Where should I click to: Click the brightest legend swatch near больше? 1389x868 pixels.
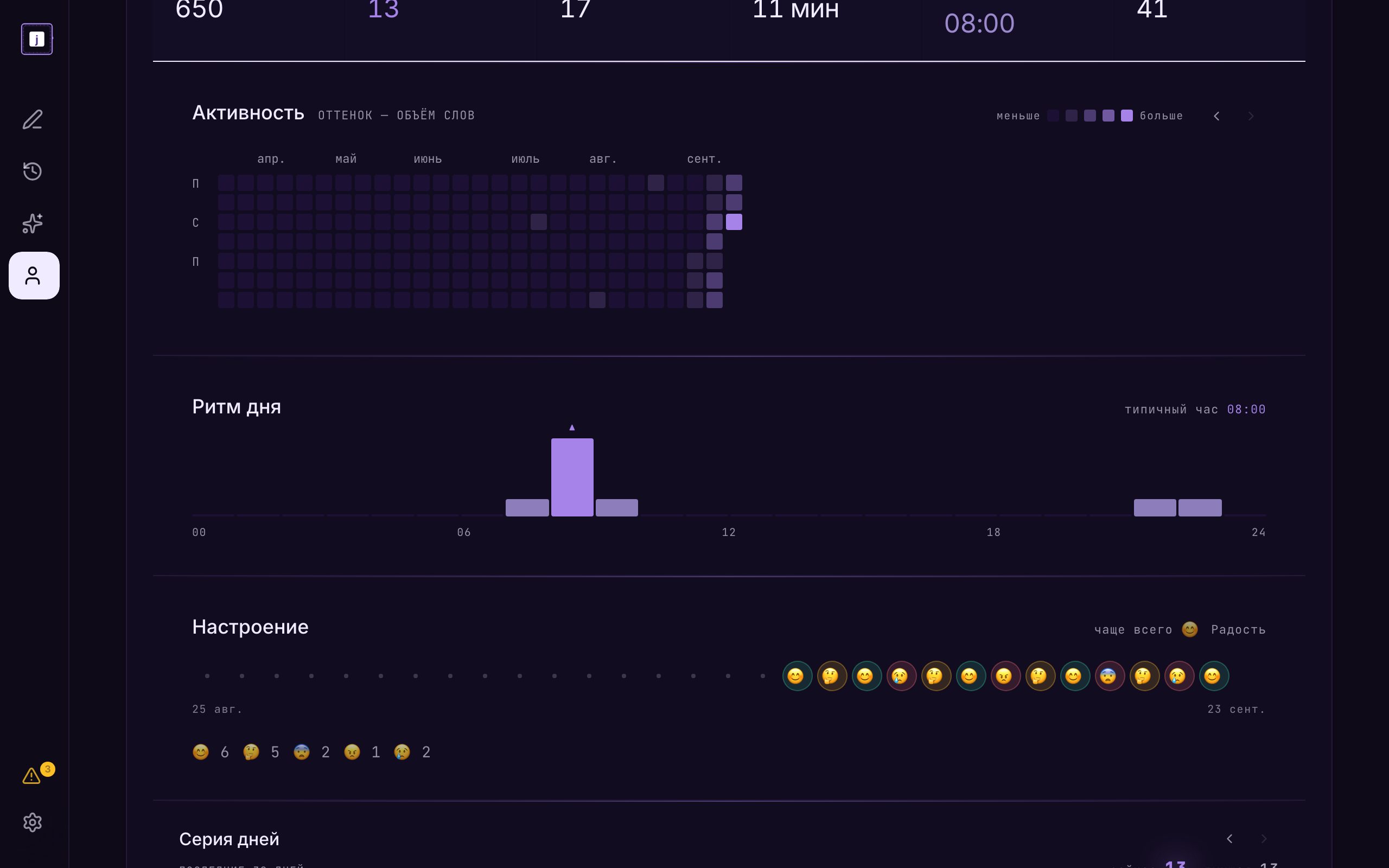coord(1127,116)
